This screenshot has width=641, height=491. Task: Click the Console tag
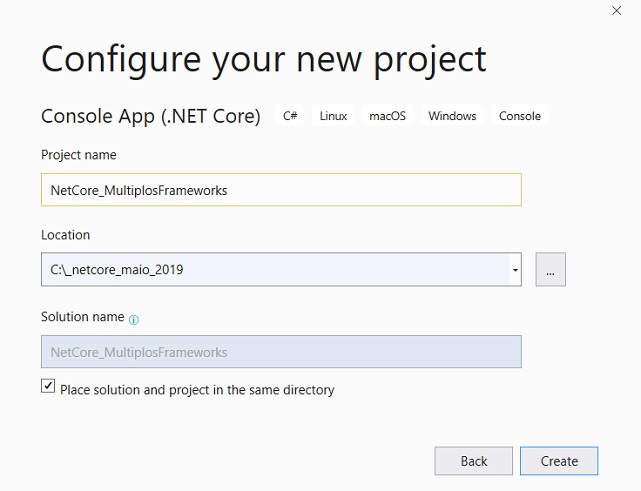coord(520,116)
